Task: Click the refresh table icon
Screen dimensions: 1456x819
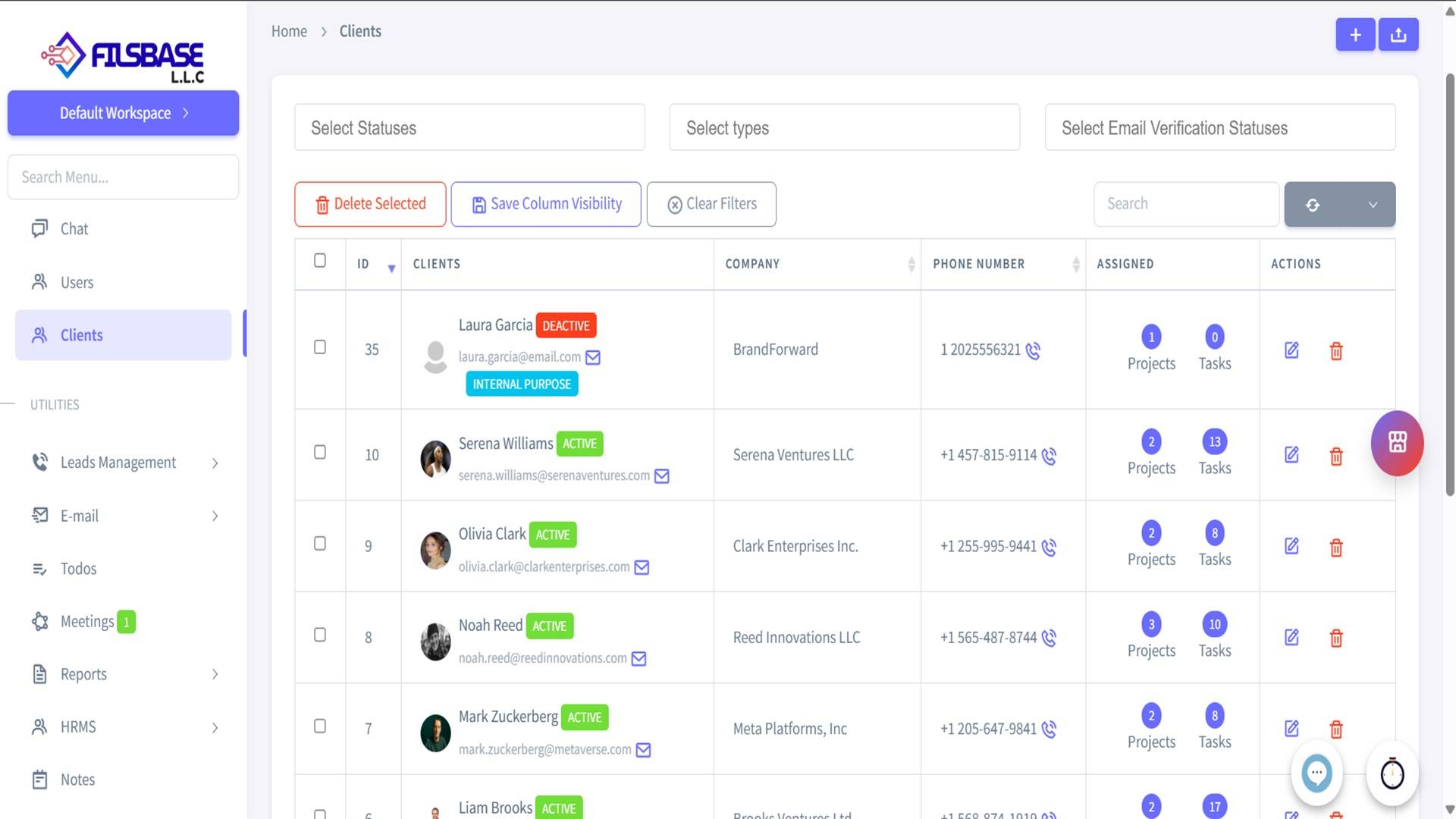Action: (1313, 205)
